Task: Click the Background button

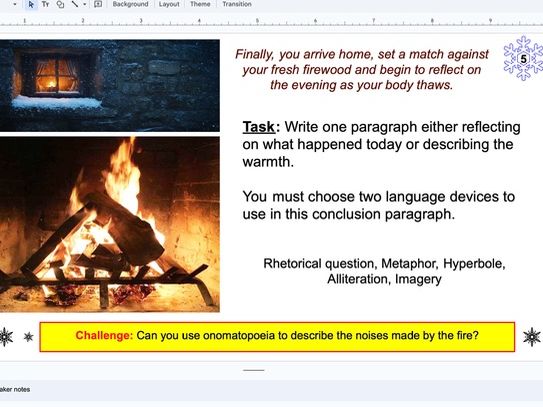Action: 130,5
